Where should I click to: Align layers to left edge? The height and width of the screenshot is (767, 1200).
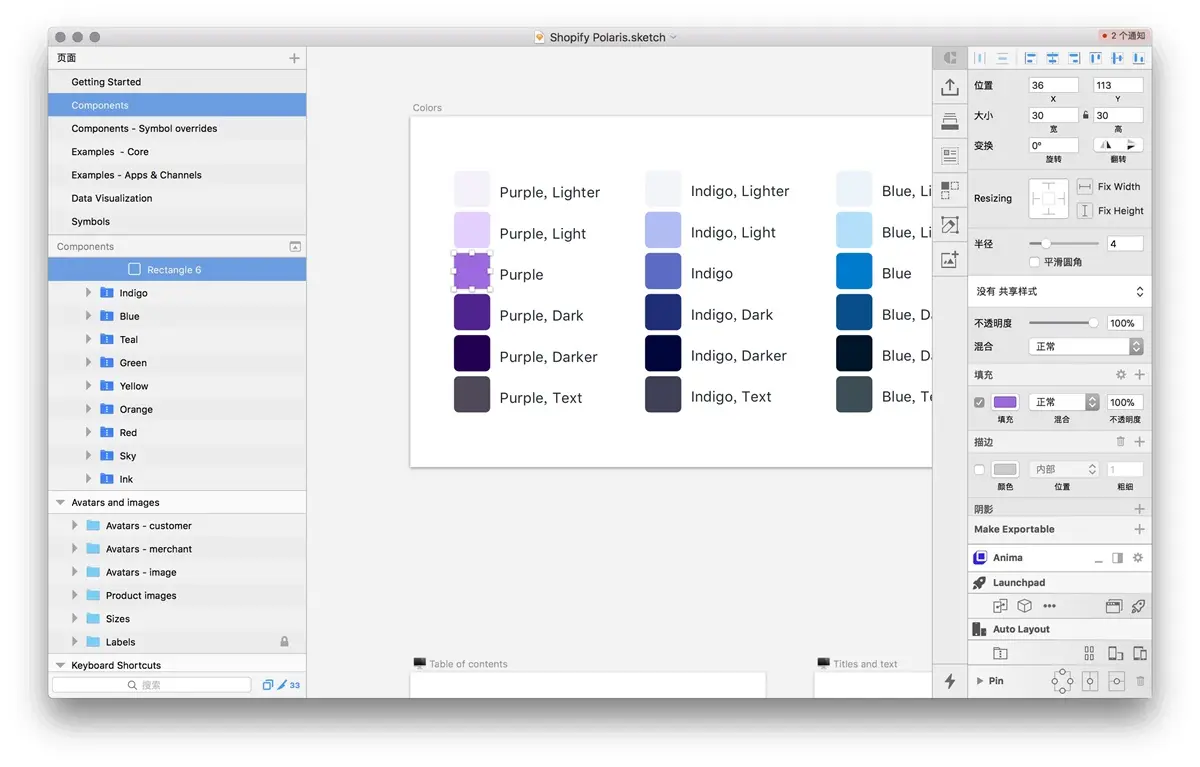click(x=1030, y=59)
